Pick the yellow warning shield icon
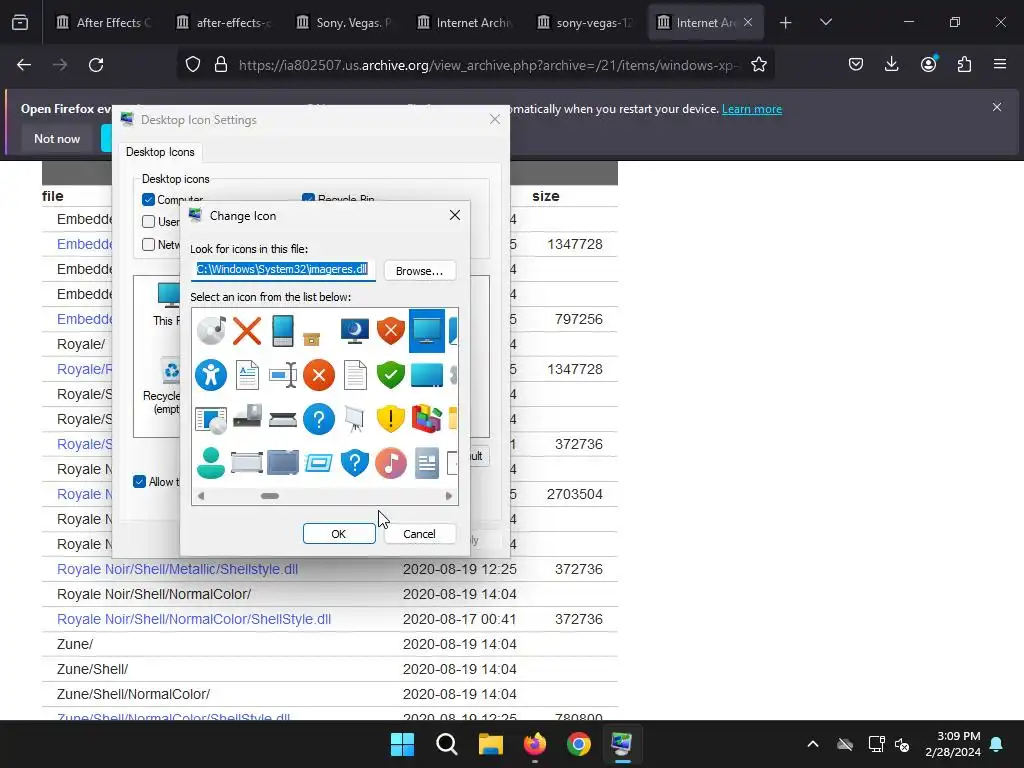This screenshot has height=768, width=1024. coord(391,419)
